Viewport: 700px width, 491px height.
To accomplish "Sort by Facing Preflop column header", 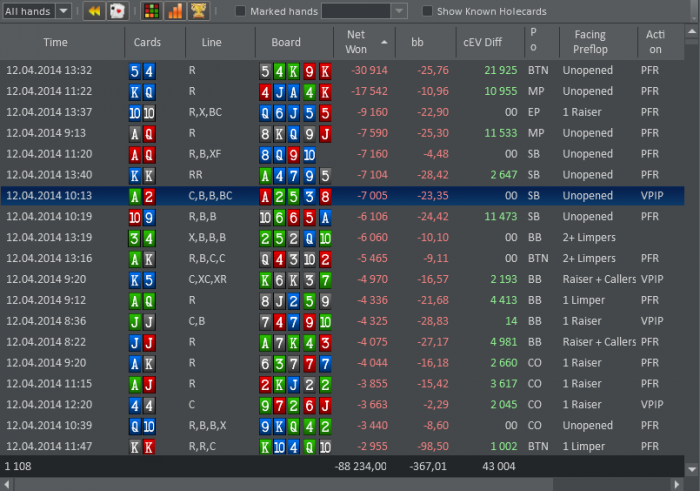I will coord(590,42).
